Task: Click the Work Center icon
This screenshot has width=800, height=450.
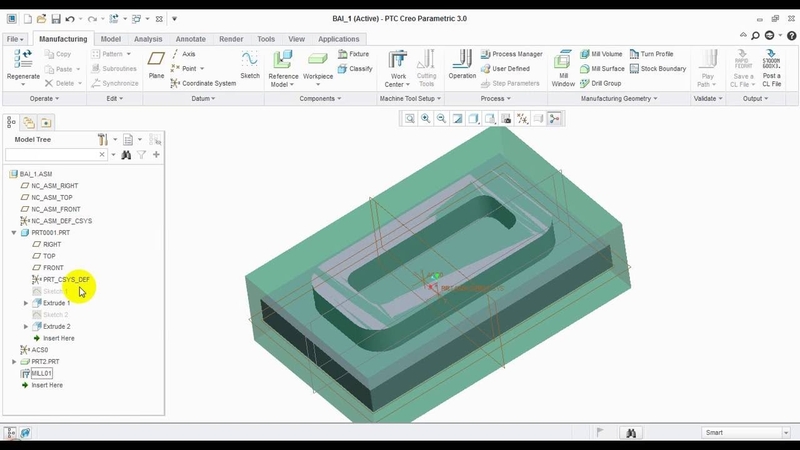Action: 397,59
